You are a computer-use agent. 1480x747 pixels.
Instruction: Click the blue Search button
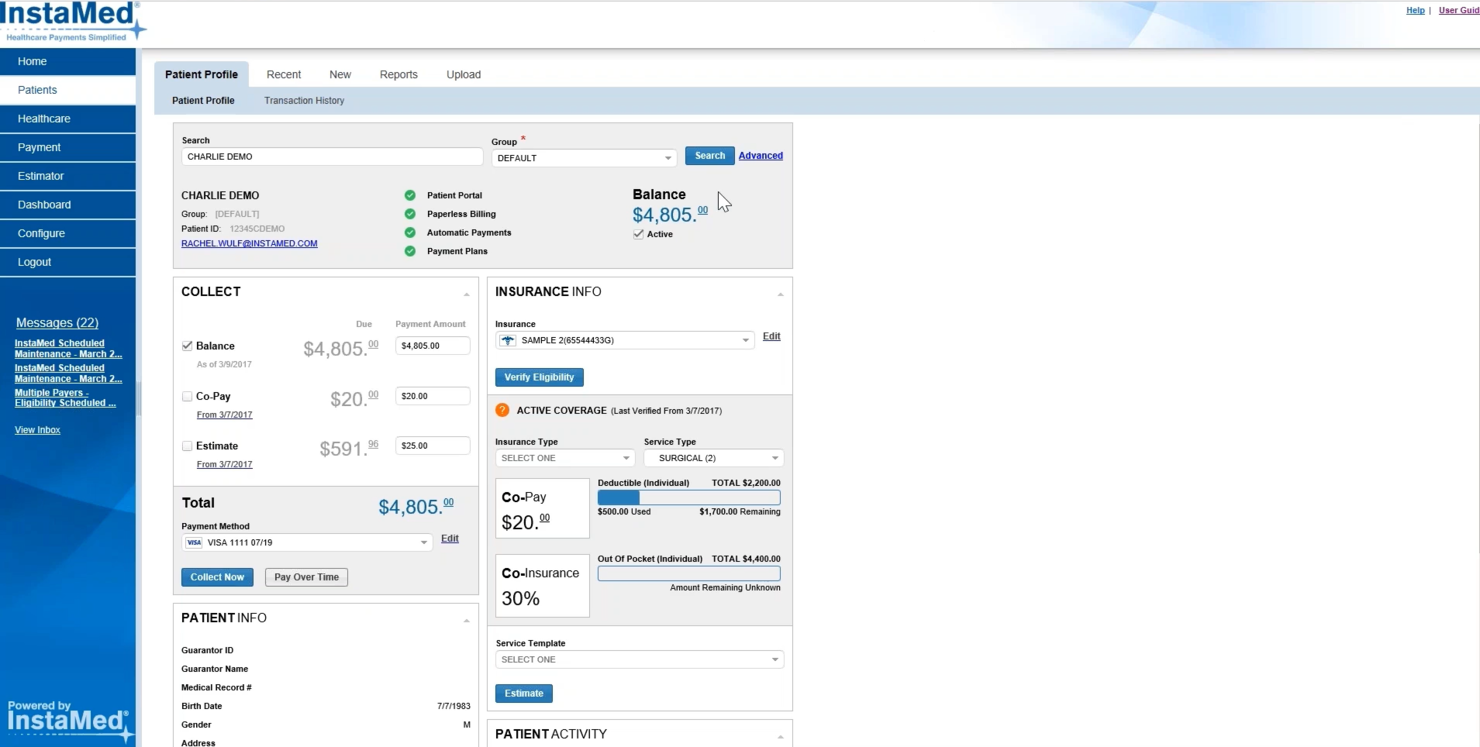pyautogui.click(x=710, y=156)
